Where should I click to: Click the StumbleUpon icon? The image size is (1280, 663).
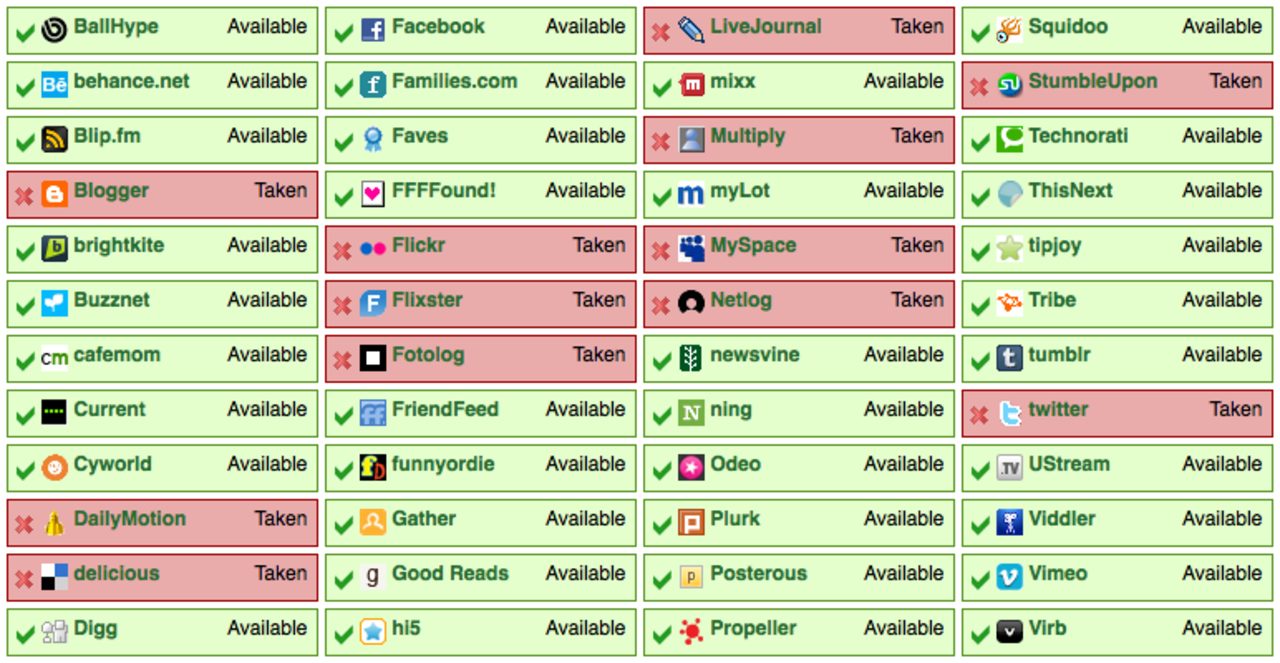pos(1010,85)
